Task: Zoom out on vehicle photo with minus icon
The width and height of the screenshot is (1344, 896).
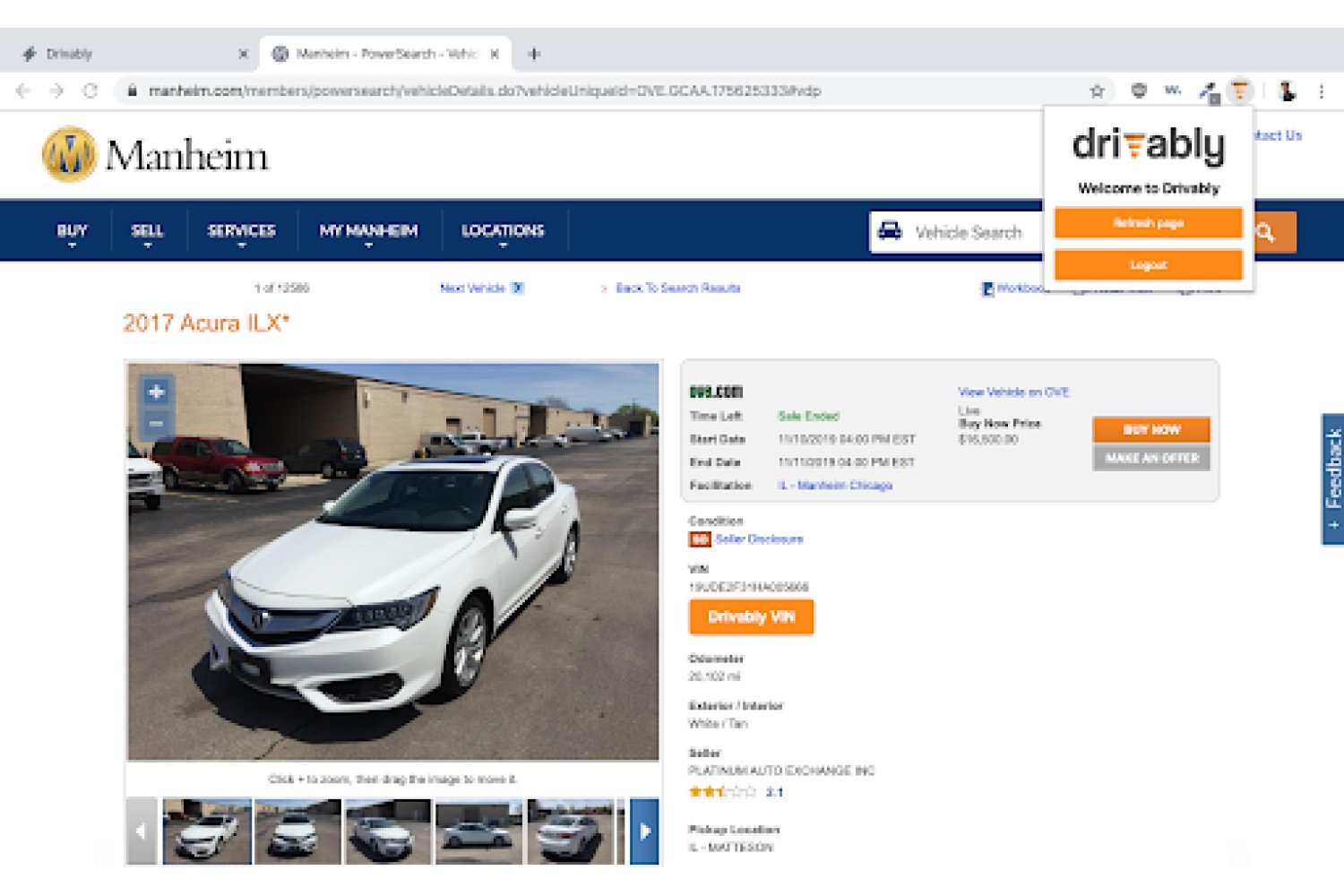Action: tap(156, 422)
